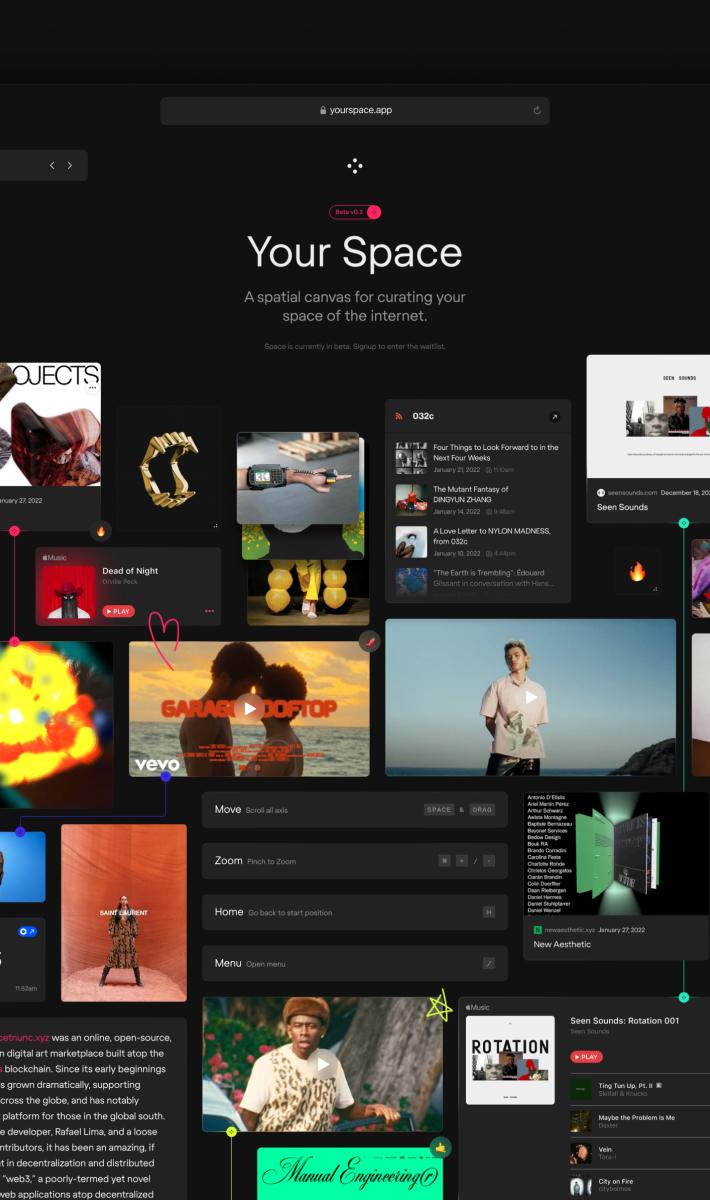Image resolution: width=710 pixels, height=1200 pixels.
Task: Click the yourspace.app address field
Action: [x=355, y=111]
